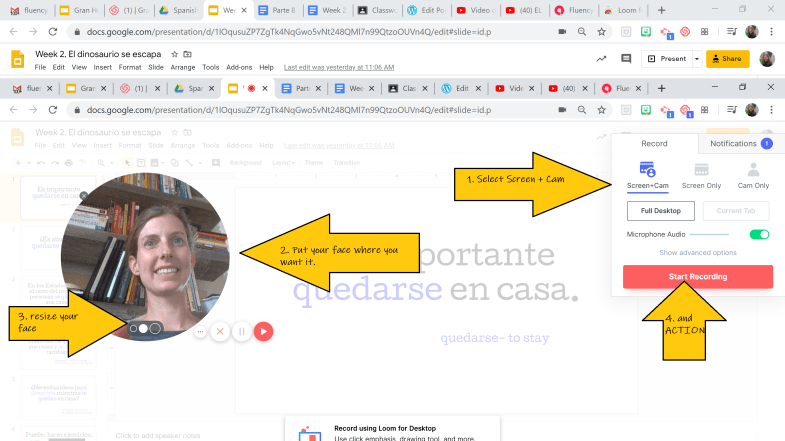Screen dimensions: 785x441
Task: Open the Present dropdown arrow
Action: pos(694,59)
